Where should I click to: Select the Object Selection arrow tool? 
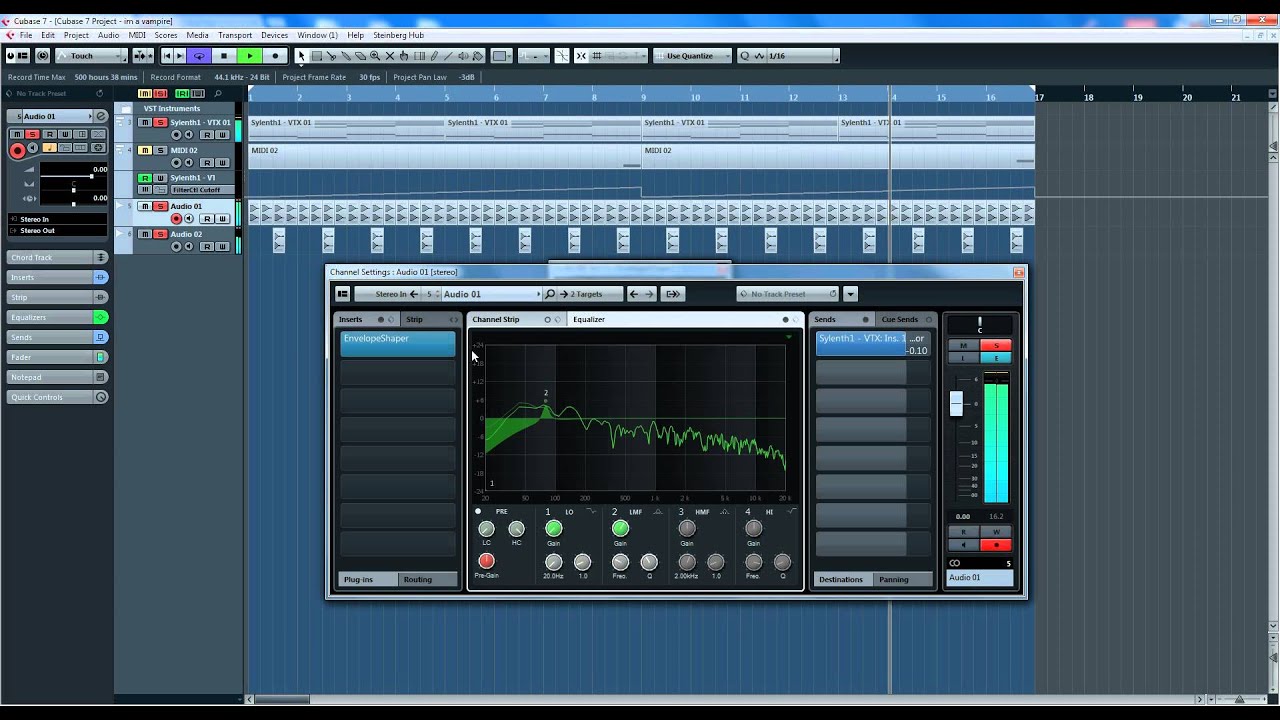301,56
